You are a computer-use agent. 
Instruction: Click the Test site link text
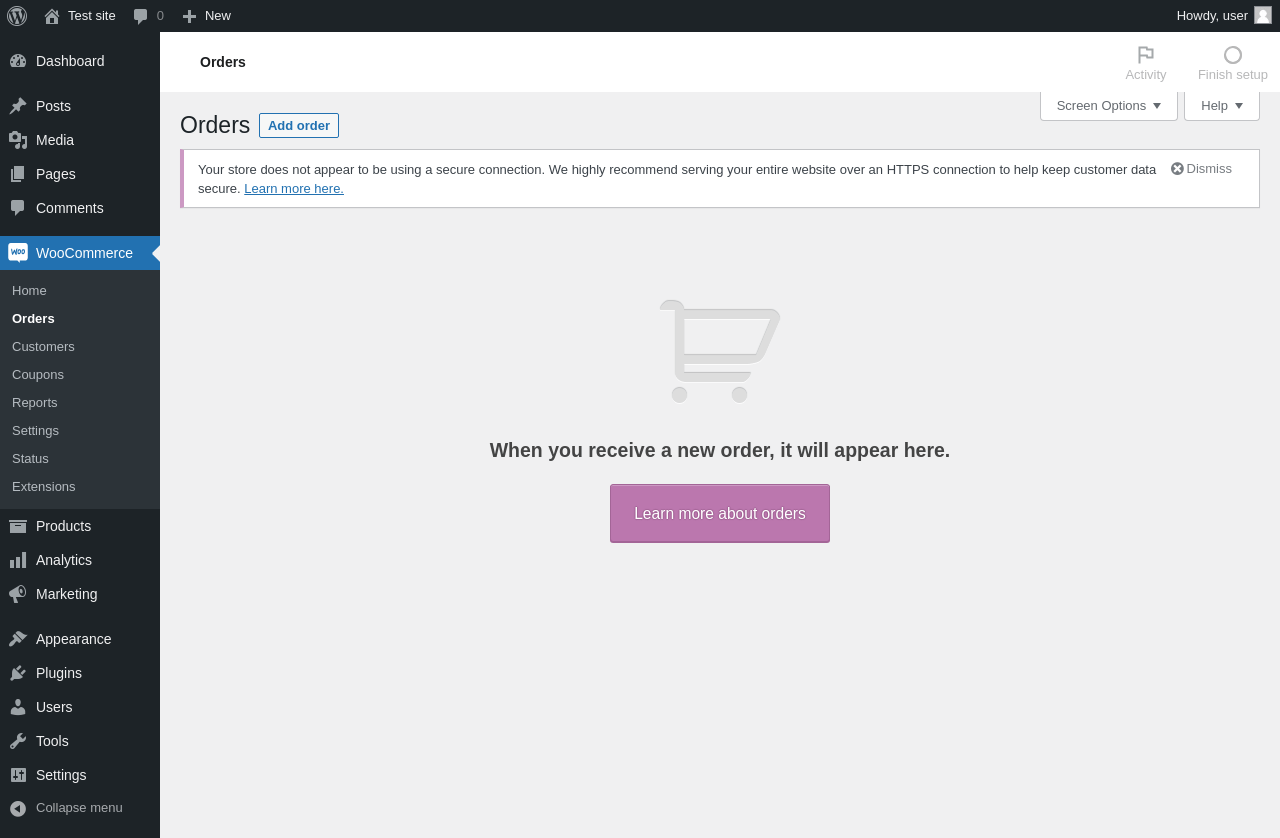point(92,16)
